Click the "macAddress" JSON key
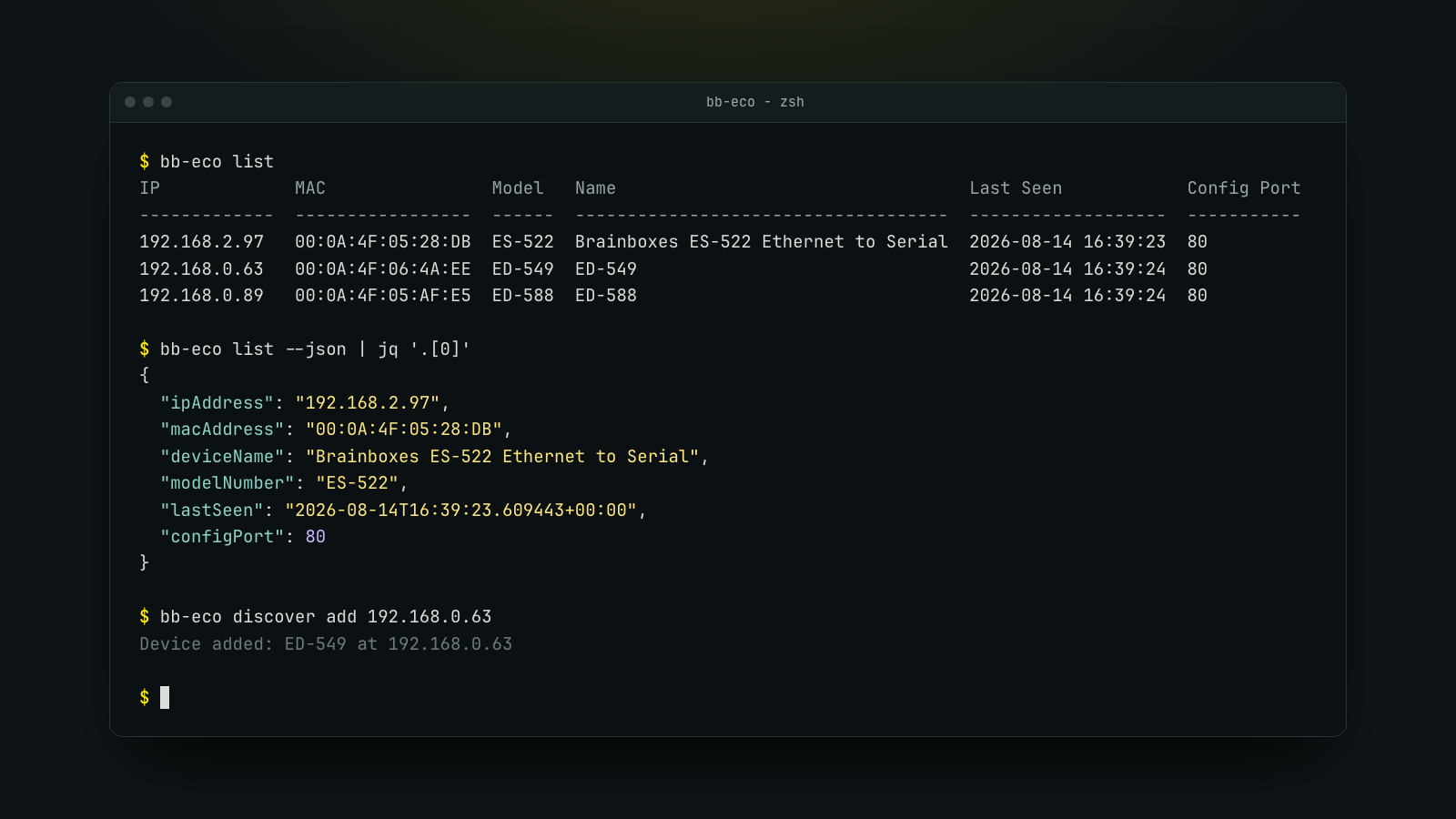Viewport: 1456px width, 819px height. pyautogui.click(x=222, y=430)
